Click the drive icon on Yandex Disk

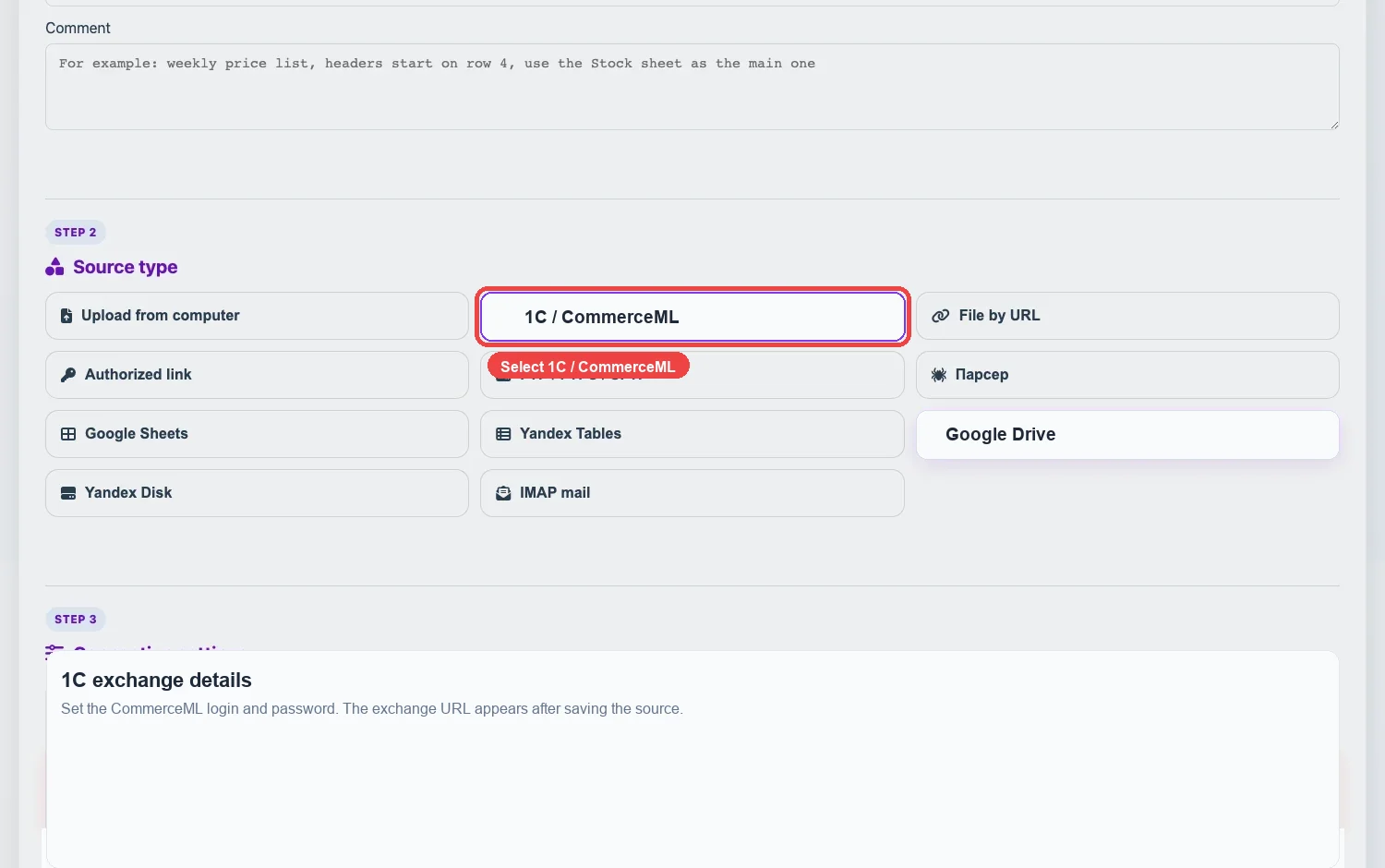[68, 493]
